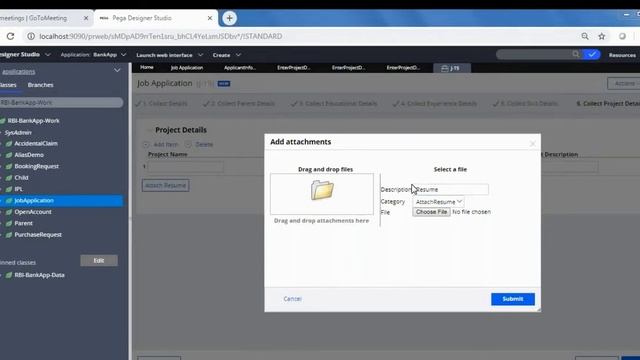Switch to the Branches tab in sidebar
The width and height of the screenshot is (640, 360).
[x=40, y=85]
